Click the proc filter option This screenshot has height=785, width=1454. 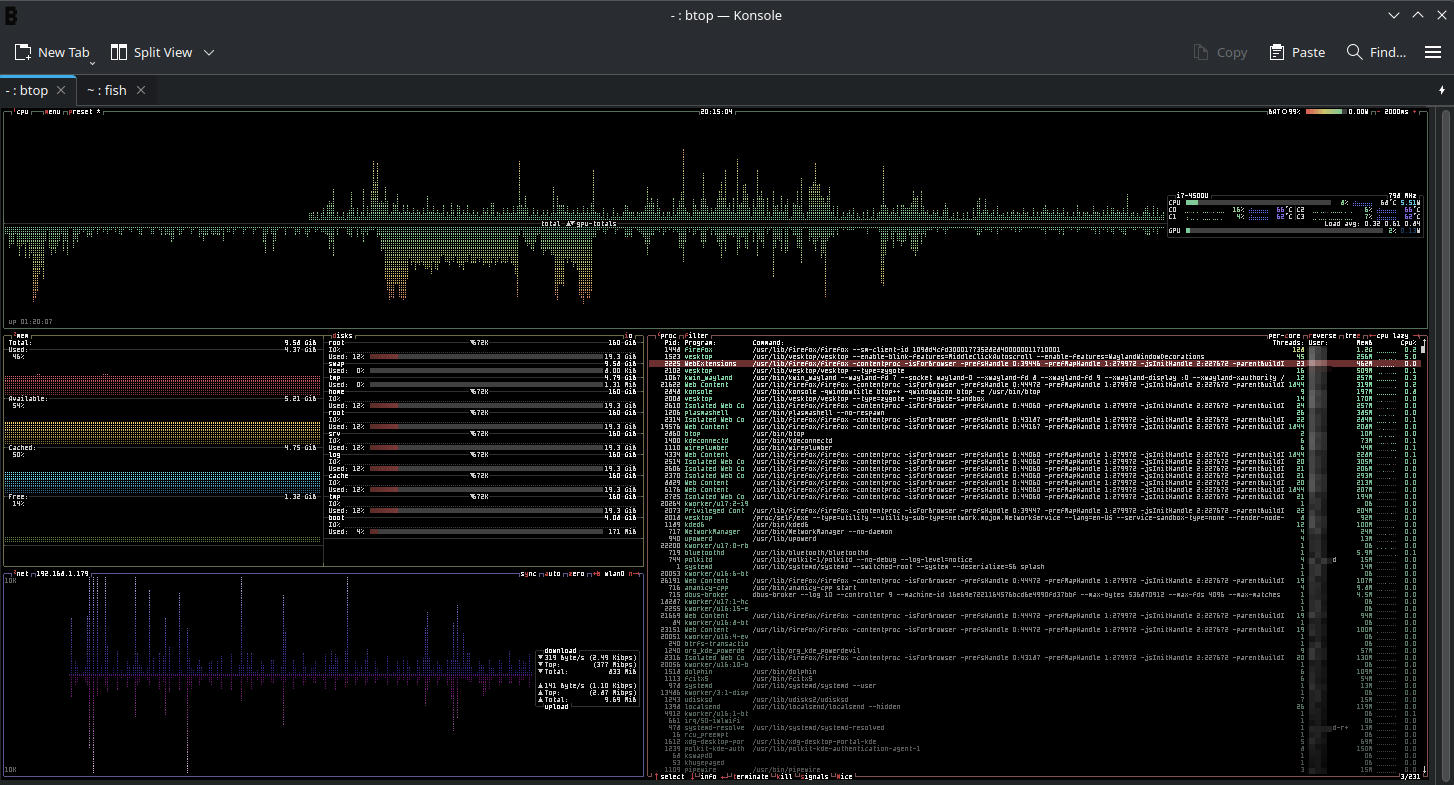click(x=697, y=336)
